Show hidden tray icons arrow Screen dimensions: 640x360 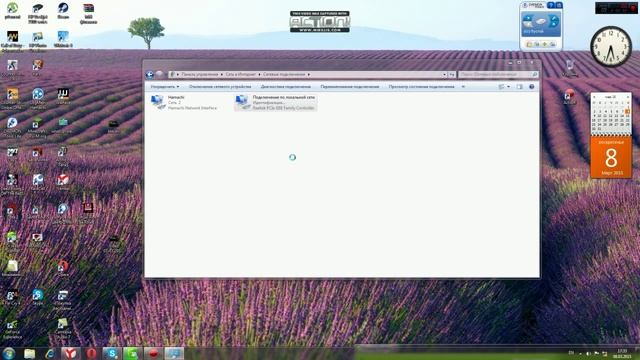580,353
